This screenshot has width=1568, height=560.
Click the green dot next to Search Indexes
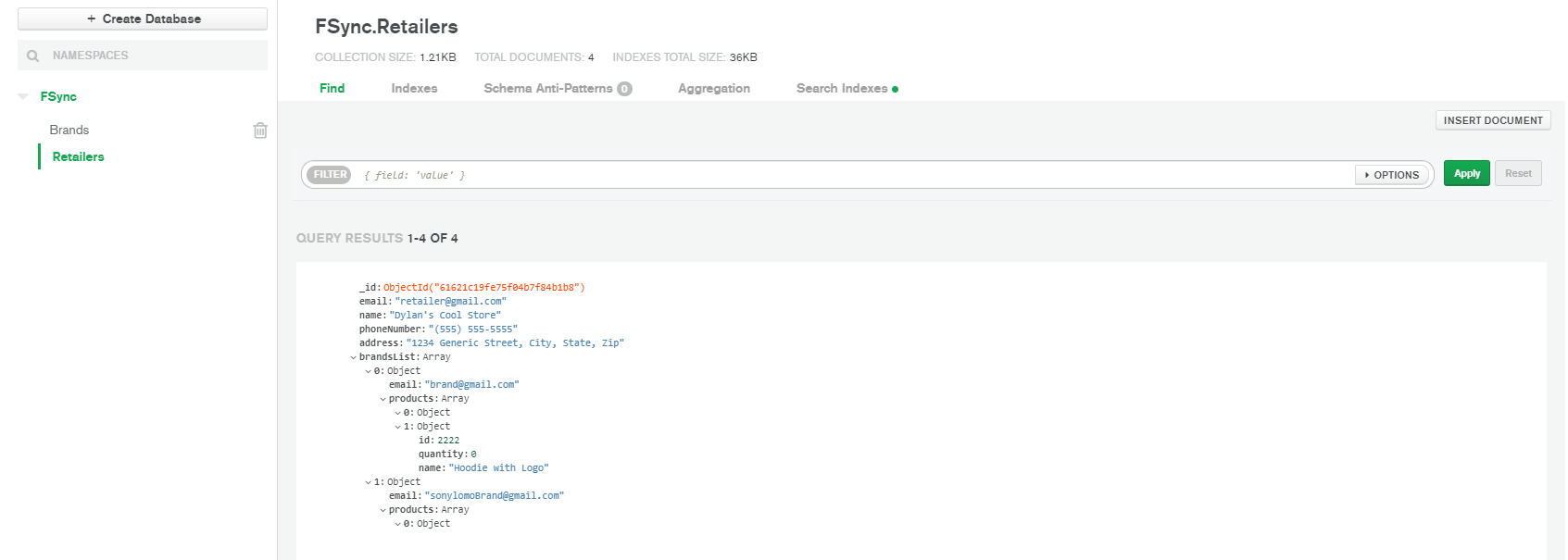896,90
